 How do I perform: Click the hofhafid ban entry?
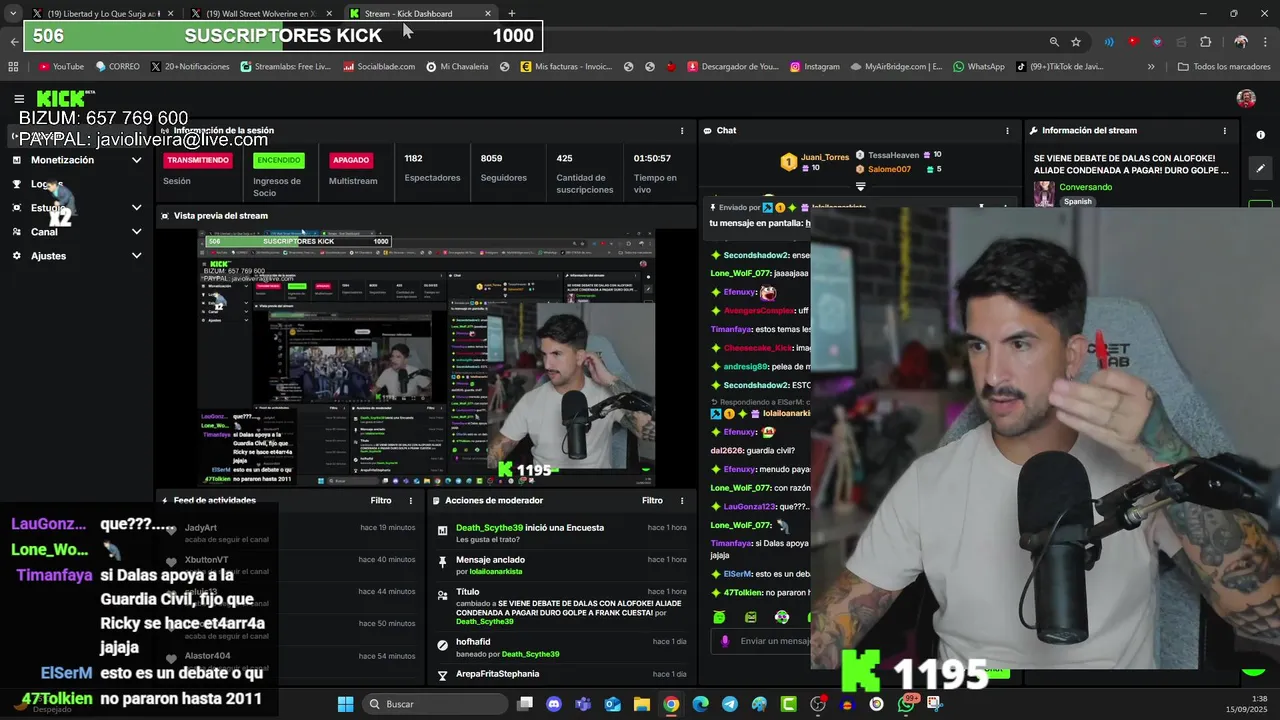coord(562,647)
